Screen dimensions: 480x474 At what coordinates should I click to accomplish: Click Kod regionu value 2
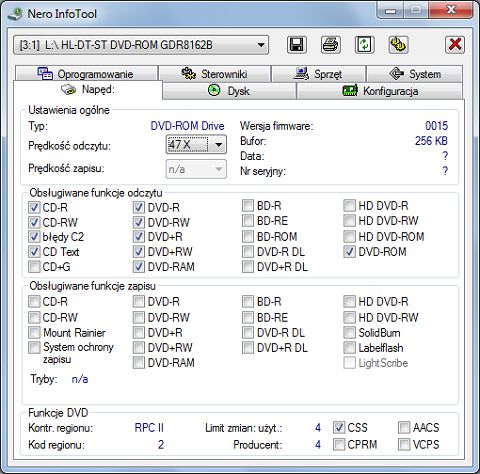(161, 444)
